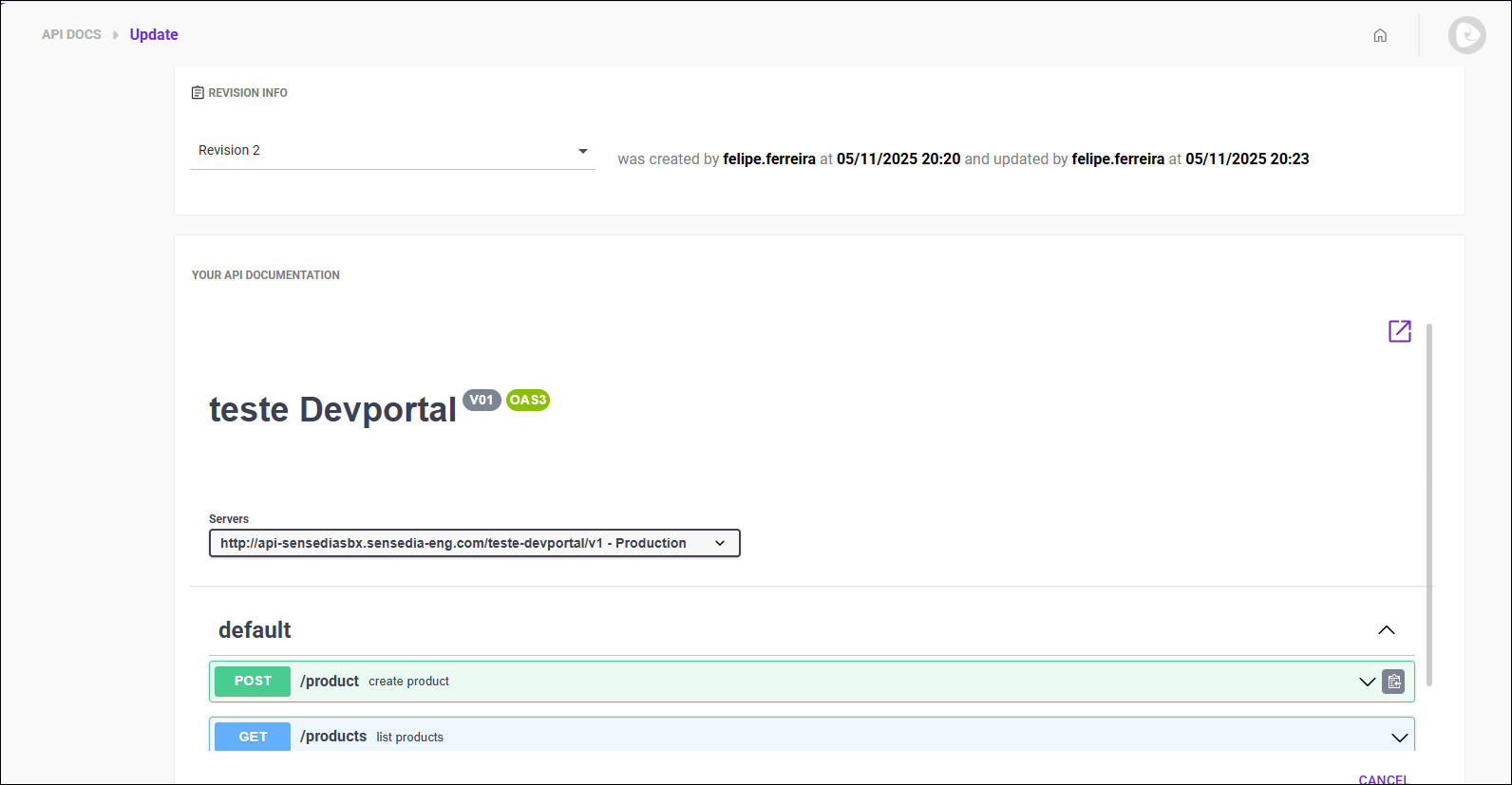Viewport: 1512px width, 785px height.
Task: Go to API DOCS breadcrumb
Action: [71, 35]
